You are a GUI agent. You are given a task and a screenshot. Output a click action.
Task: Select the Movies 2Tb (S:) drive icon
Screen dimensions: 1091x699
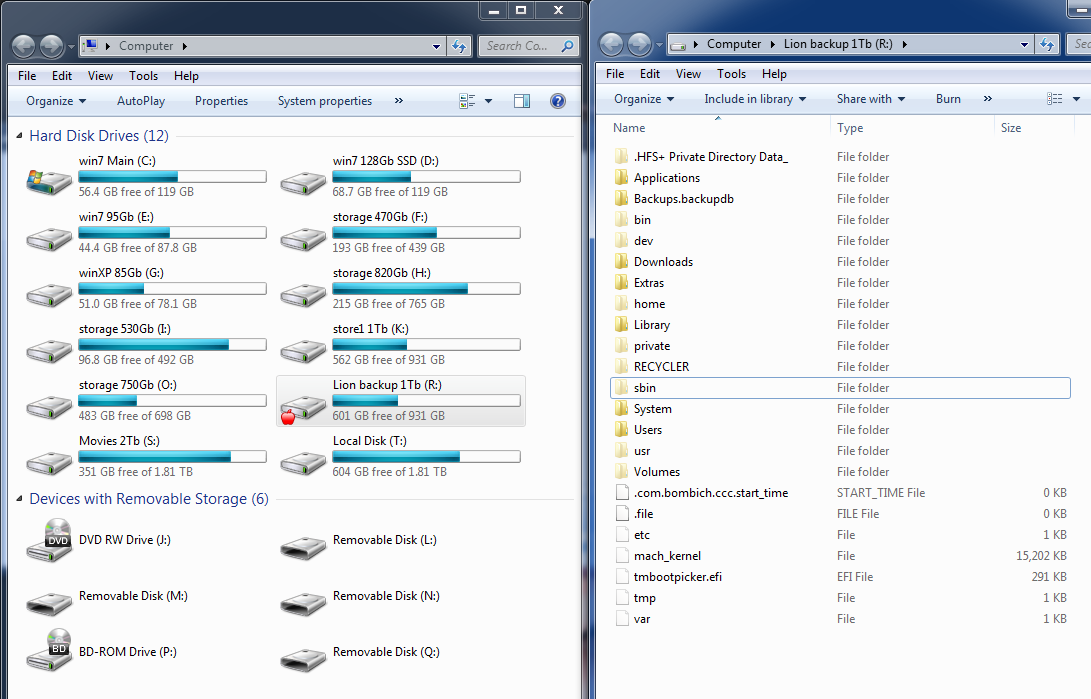click(x=49, y=463)
